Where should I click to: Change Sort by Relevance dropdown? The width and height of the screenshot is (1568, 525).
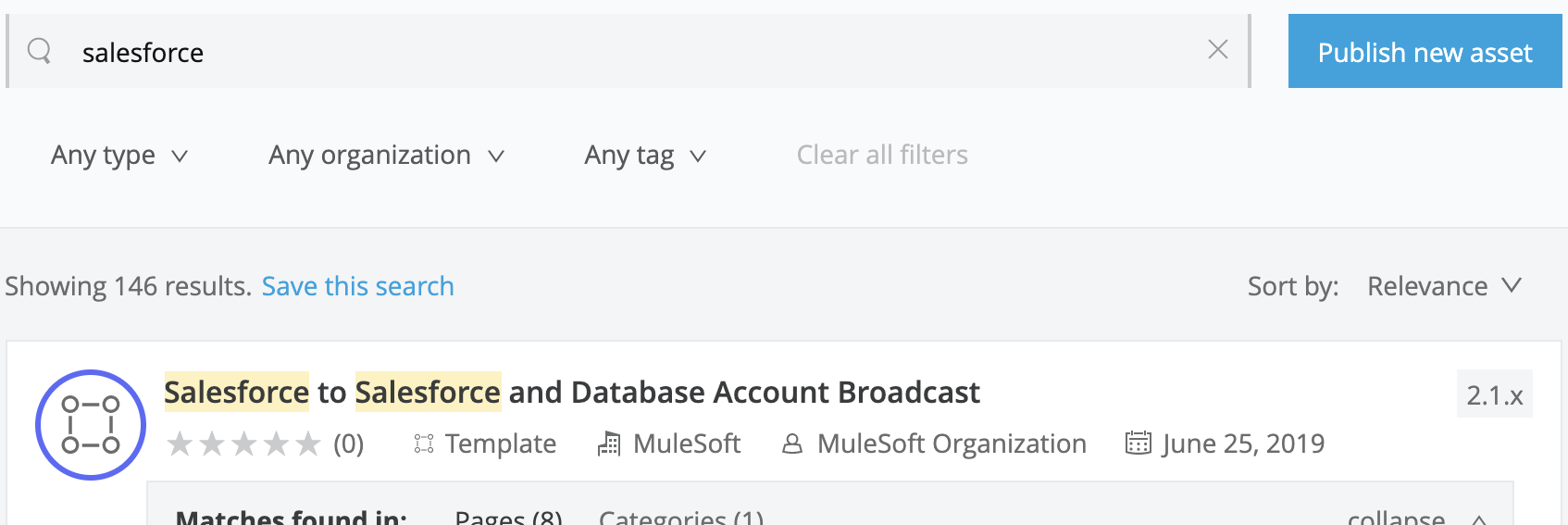1444,286
